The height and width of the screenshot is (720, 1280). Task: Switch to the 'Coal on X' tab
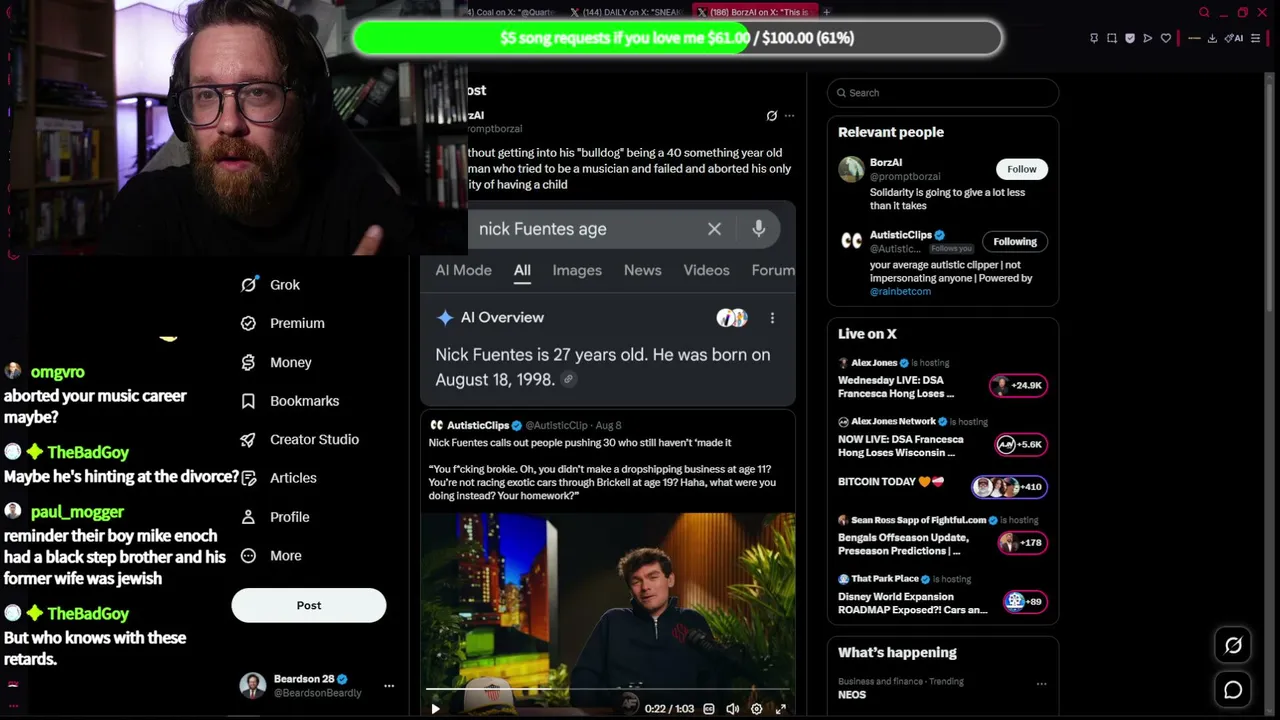(x=511, y=12)
